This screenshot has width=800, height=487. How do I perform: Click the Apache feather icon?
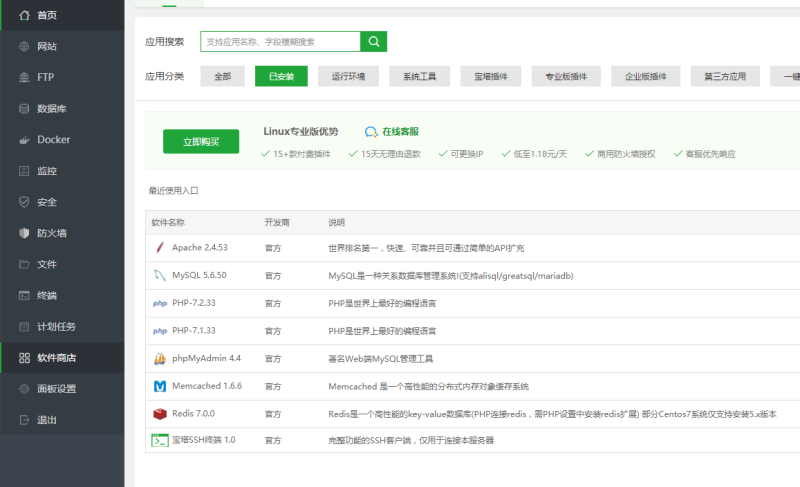pos(160,248)
